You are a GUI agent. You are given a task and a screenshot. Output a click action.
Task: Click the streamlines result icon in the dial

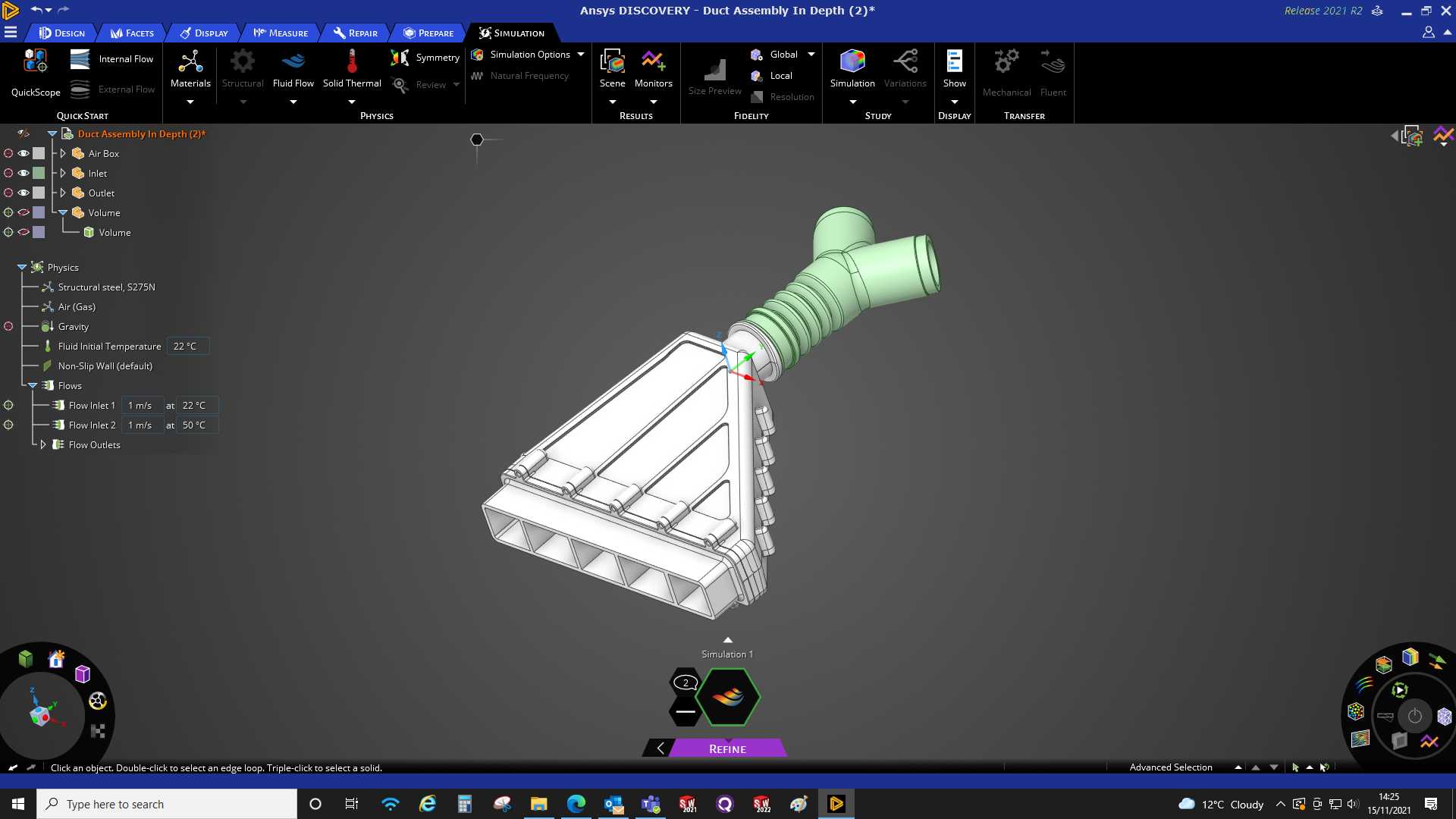click(x=1364, y=685)
